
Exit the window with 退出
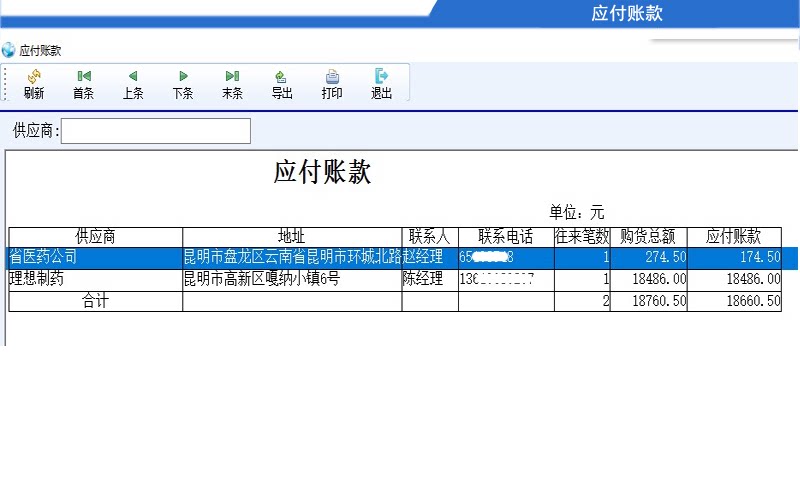coord(381,84)
